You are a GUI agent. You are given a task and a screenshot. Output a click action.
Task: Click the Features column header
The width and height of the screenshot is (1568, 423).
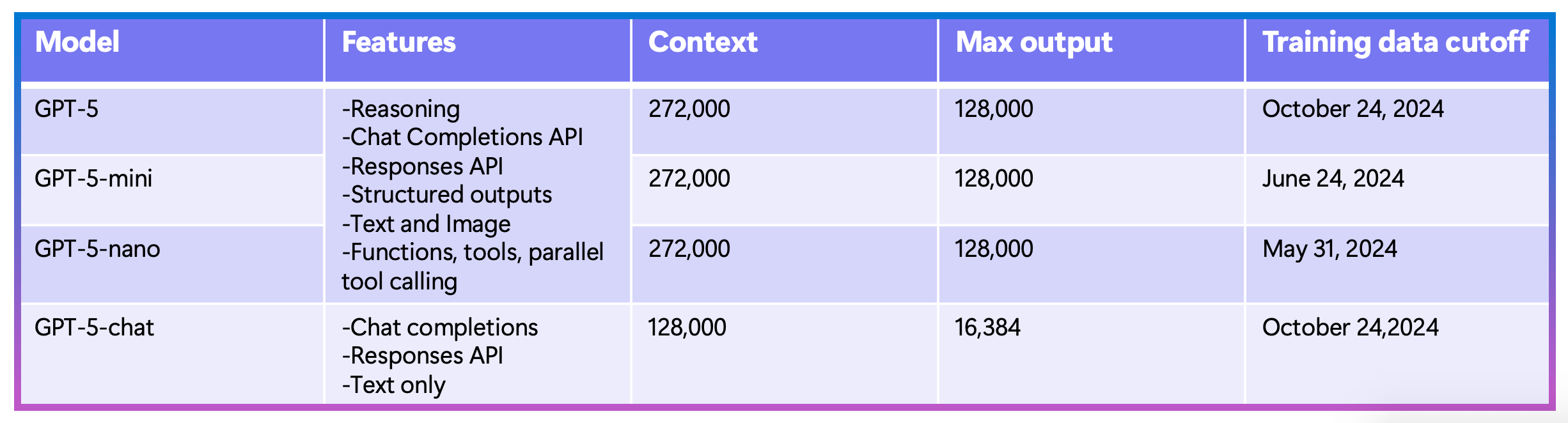click(399, 43)
